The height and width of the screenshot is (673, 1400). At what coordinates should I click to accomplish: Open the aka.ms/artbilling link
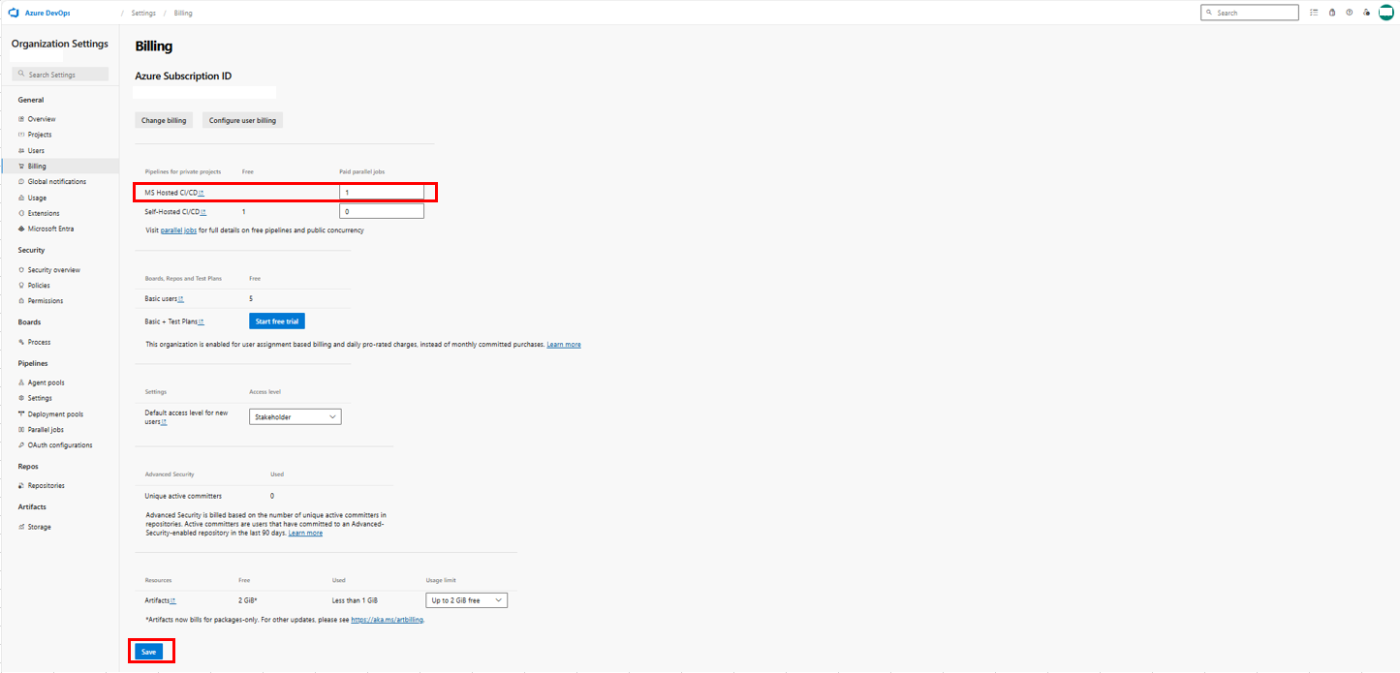coord(387,620)
